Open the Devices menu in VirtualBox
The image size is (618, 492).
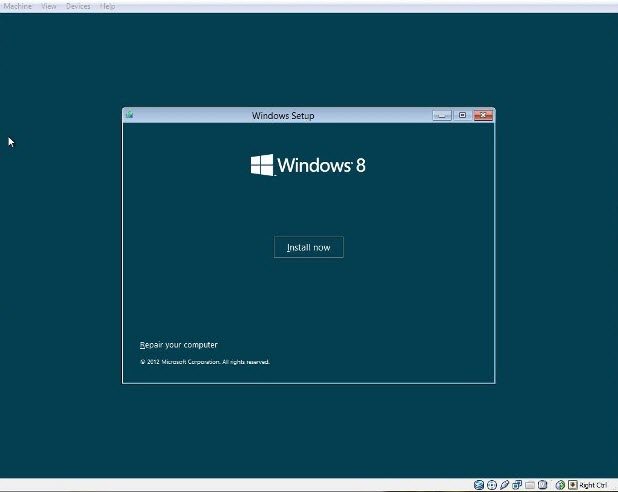point(78,6)
